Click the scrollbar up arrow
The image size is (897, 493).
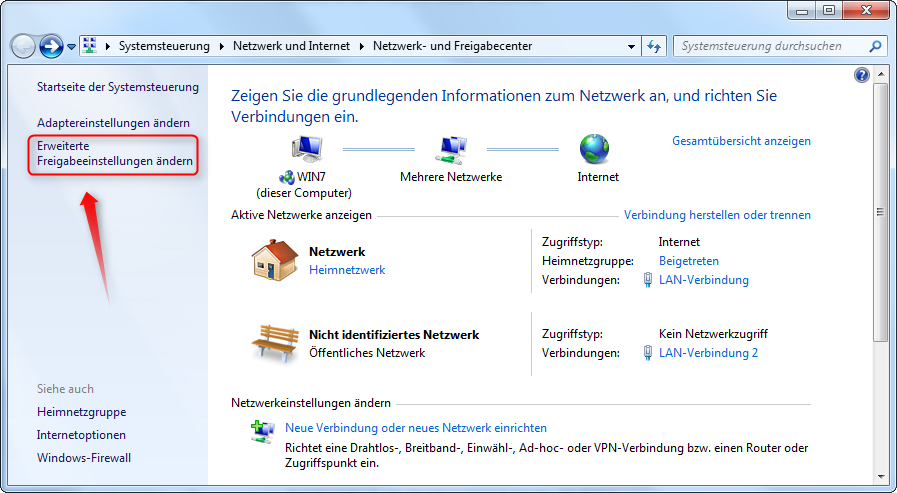[x=880, y=74]
